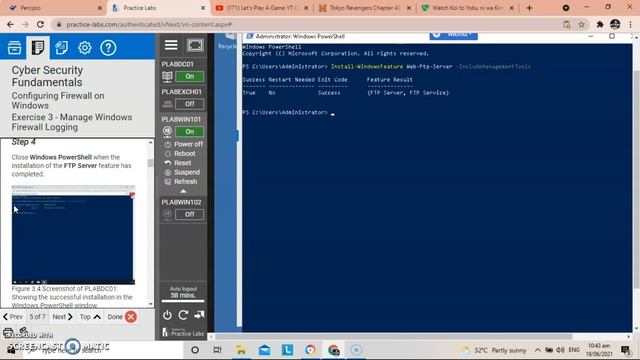
Task: Open a new browser tab
Action: click(x=529, y=8)
